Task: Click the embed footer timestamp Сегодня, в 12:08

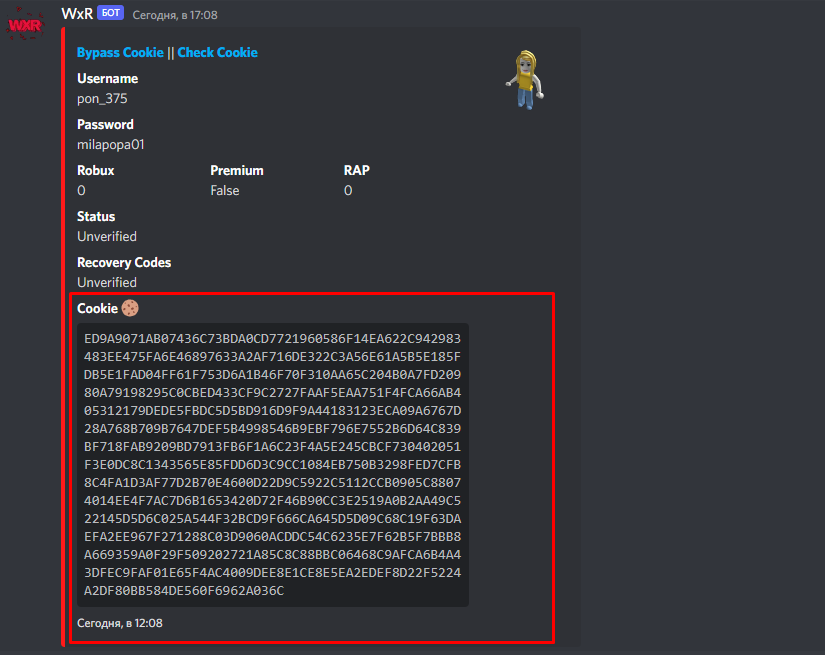Action: (x=119, y=623)
